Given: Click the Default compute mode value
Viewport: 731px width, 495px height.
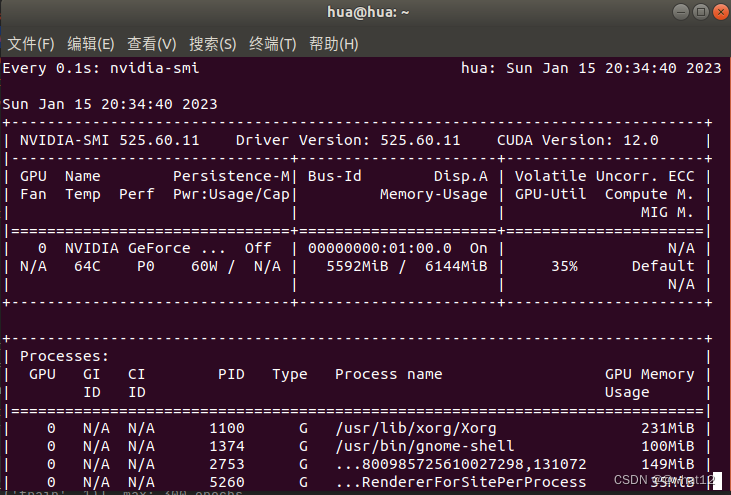Looking at the screenshot, I should [663, 266].
